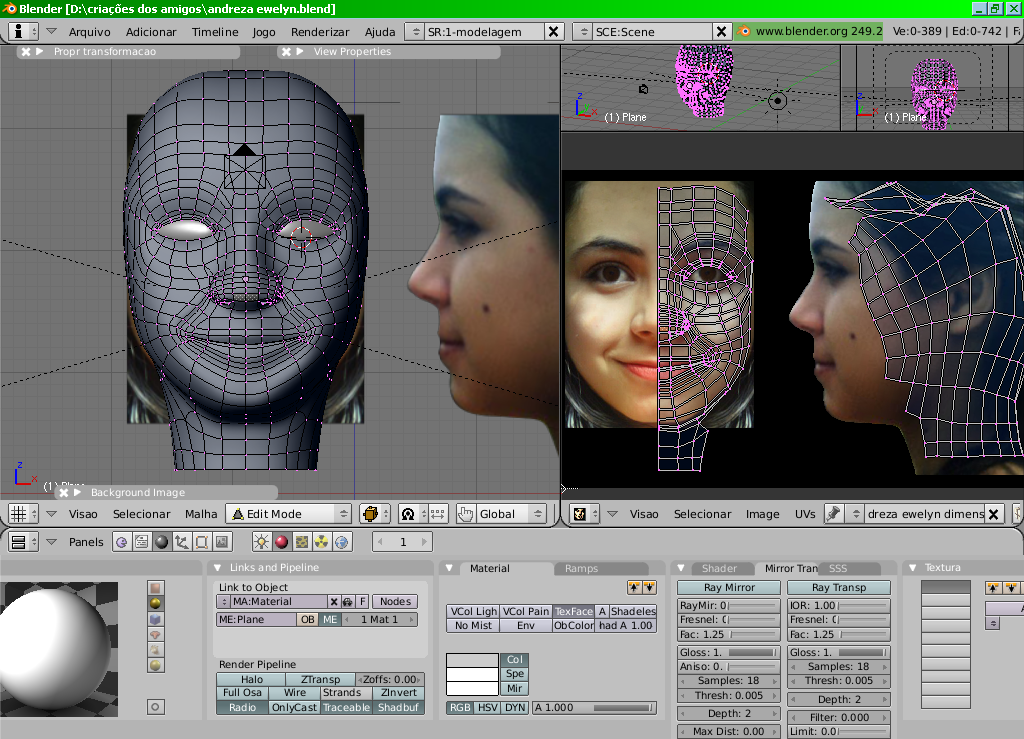Set material preview to cube shape
The image size is (1024, 739).
155,619
